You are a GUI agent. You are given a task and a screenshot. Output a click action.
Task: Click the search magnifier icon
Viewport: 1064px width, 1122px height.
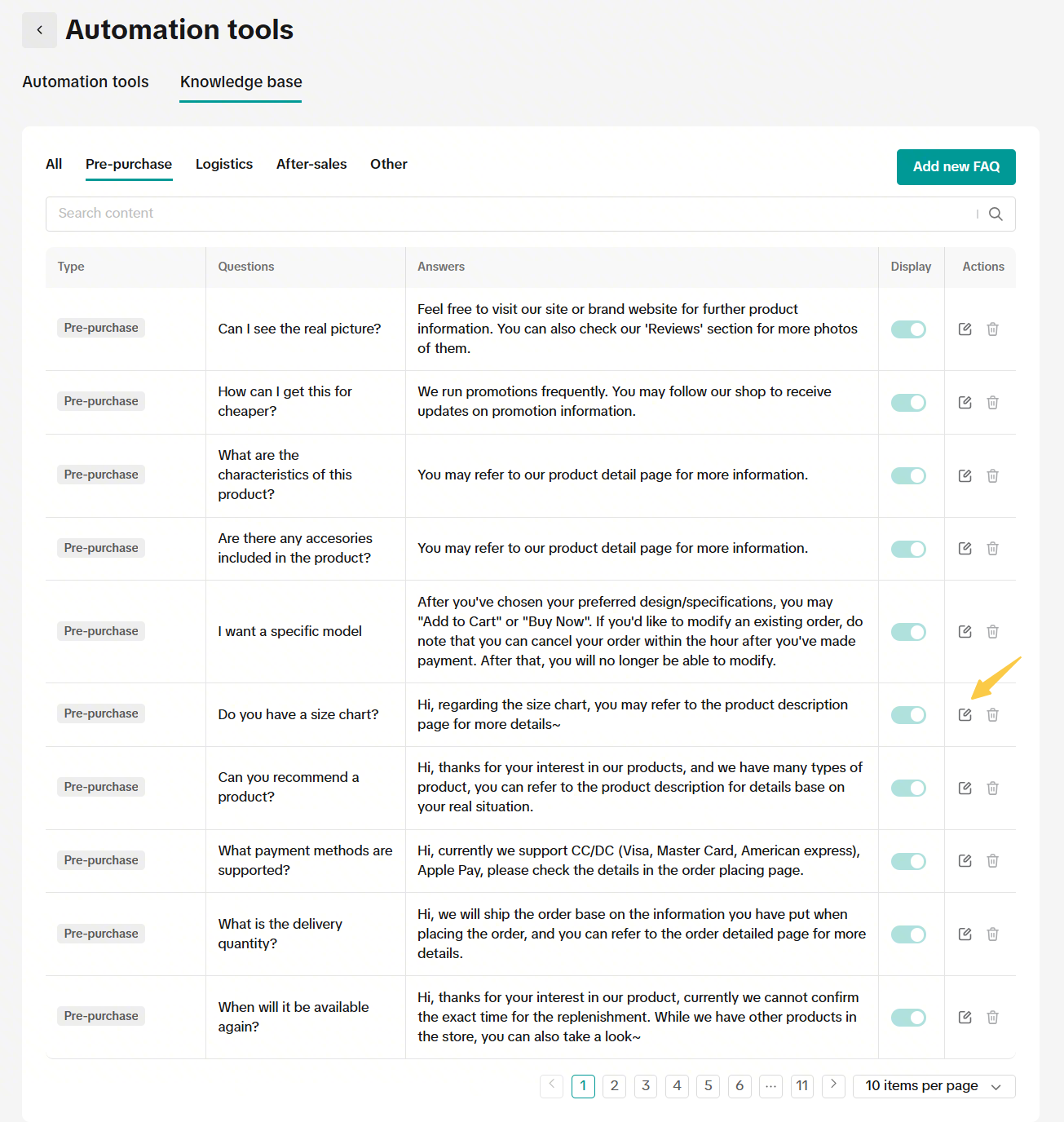coord(996,214)
